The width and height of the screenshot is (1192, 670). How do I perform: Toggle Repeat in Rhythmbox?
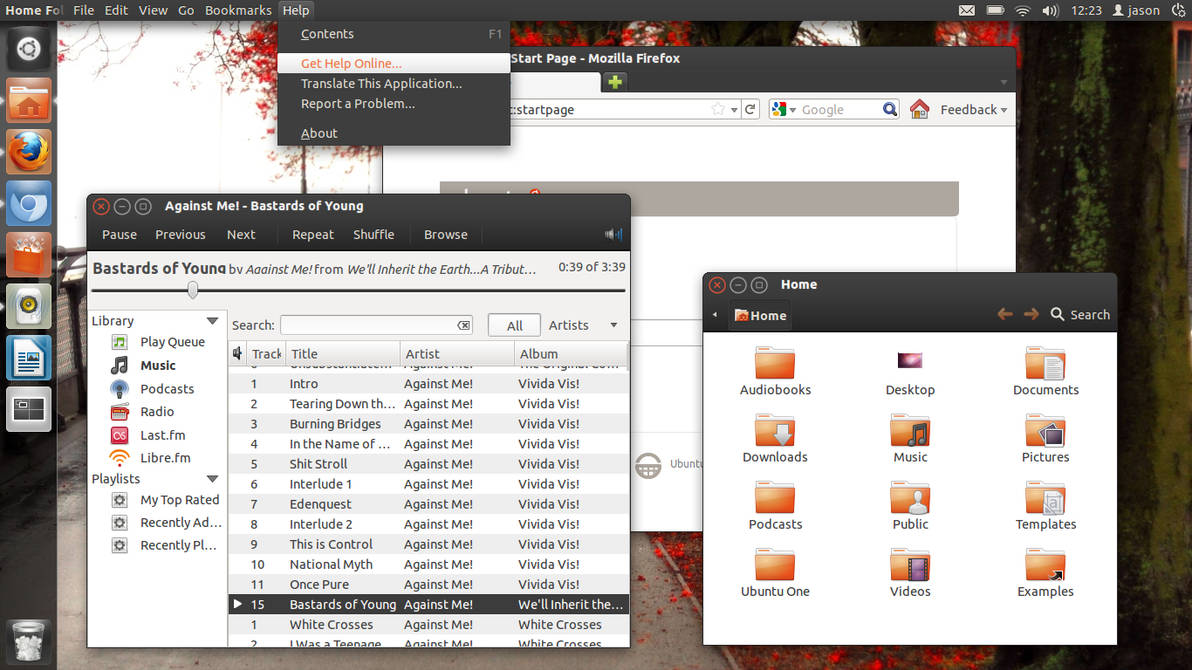coord(312,234)
